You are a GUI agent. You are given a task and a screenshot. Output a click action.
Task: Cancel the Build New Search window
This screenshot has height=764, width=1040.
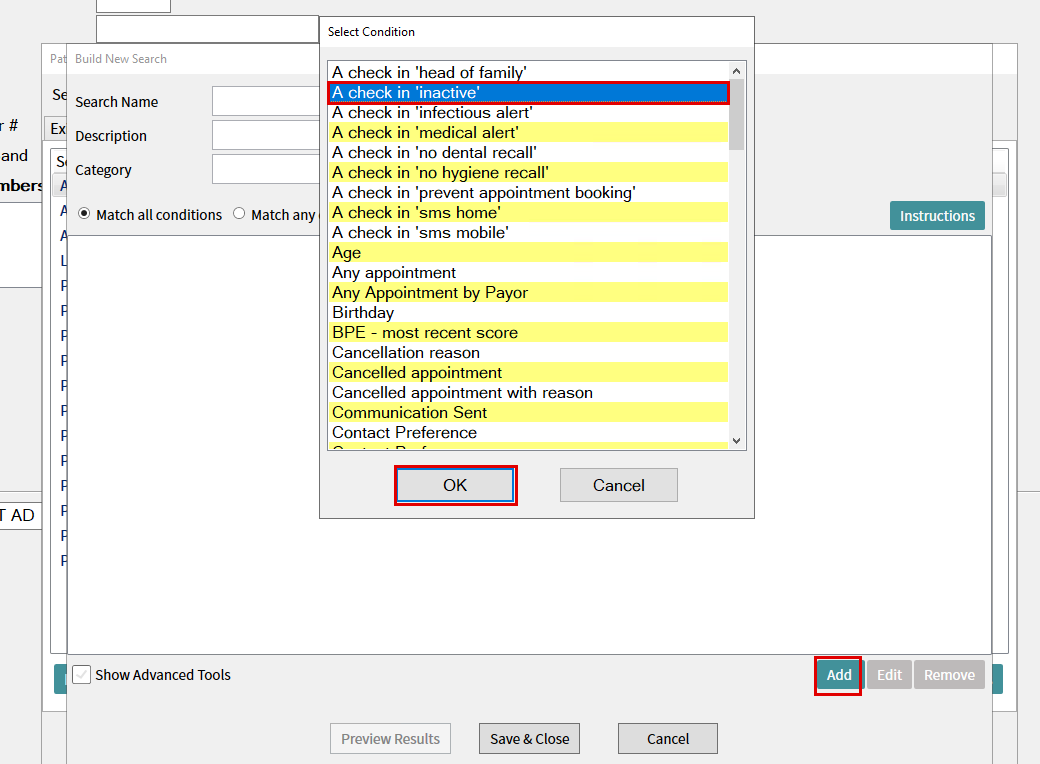click(x=668, y=739)
